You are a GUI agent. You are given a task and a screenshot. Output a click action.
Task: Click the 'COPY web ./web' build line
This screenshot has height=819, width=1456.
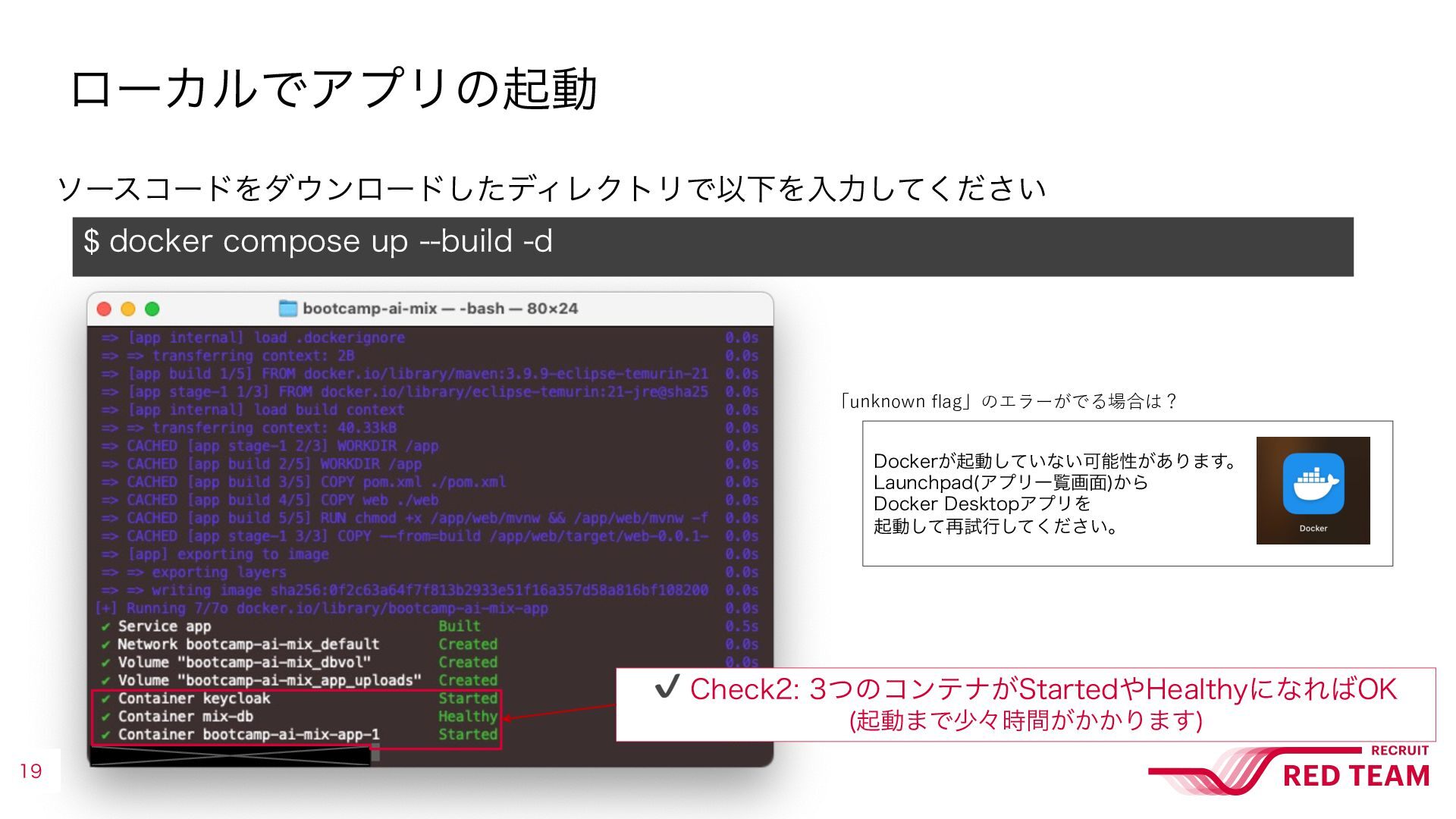pyautogui.click(x=270, y=500)
